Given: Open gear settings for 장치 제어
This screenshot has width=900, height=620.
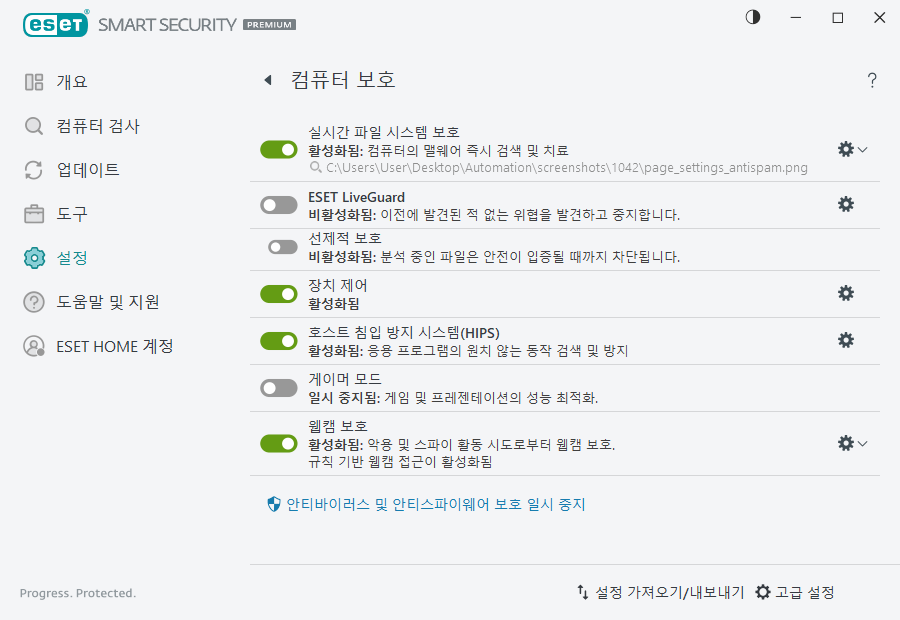Looking at the screenshot, I should (x=846, y=294).
